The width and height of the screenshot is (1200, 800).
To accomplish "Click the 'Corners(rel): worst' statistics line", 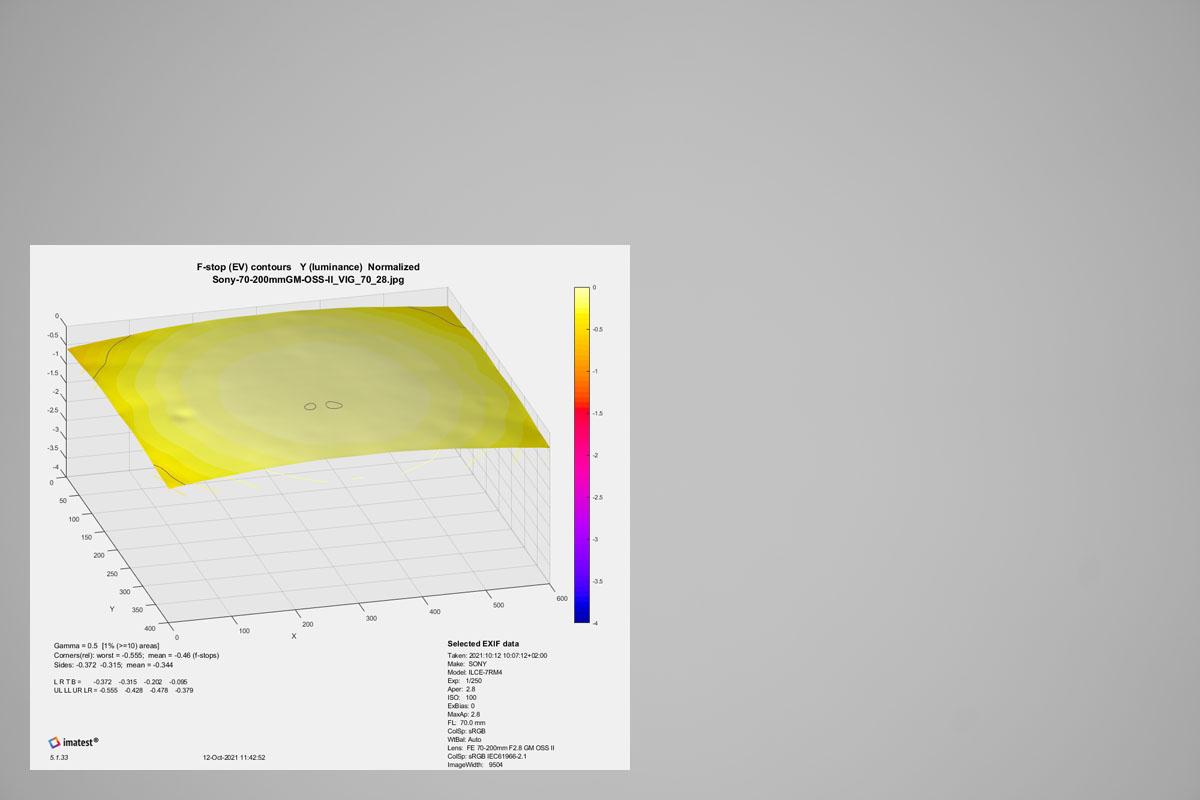I will [x=136, y=655].
